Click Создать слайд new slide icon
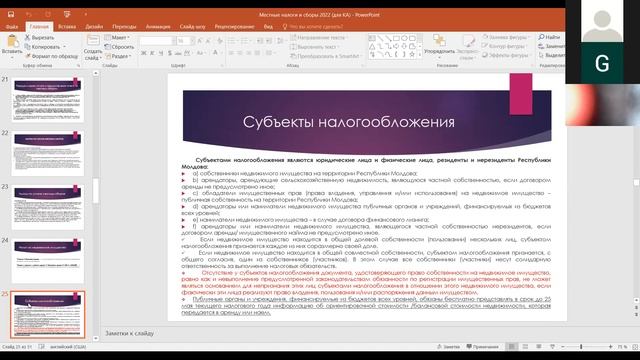 click(x=93, y=41)
